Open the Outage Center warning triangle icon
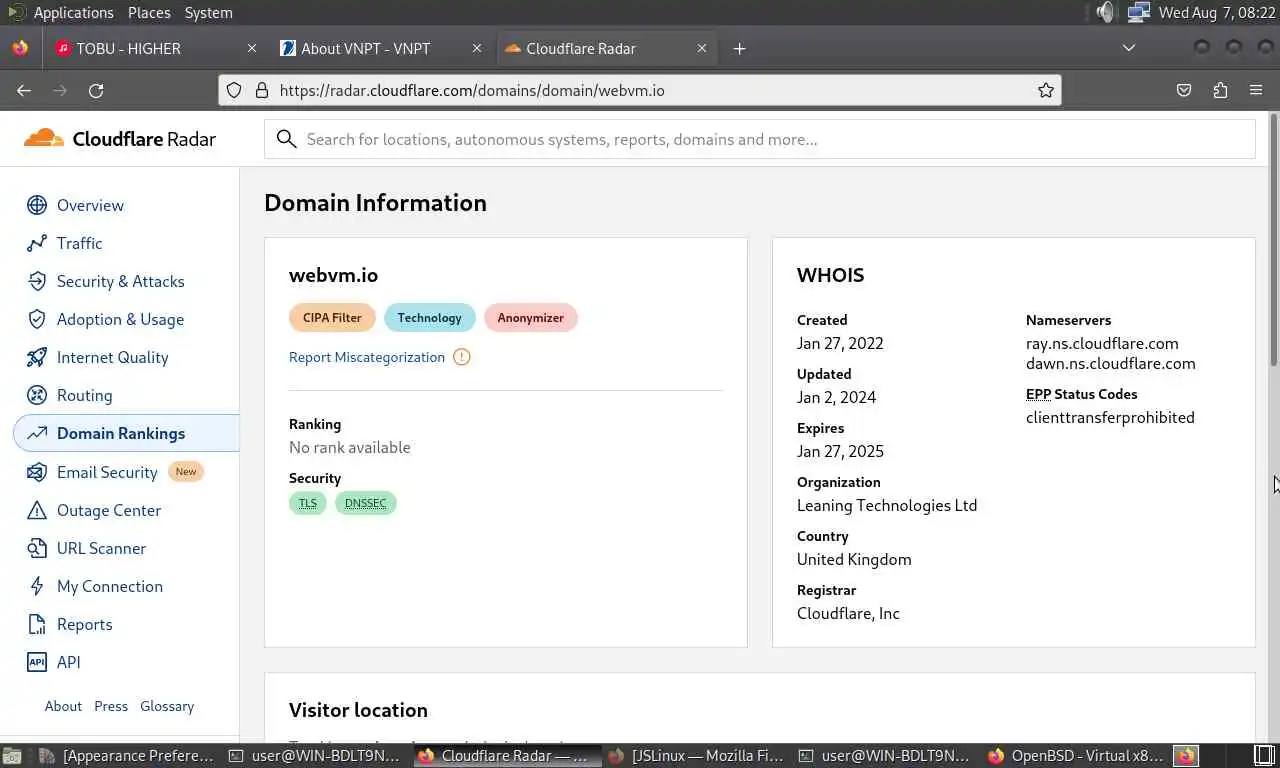The image size is (1280, 768). point(37,510)
